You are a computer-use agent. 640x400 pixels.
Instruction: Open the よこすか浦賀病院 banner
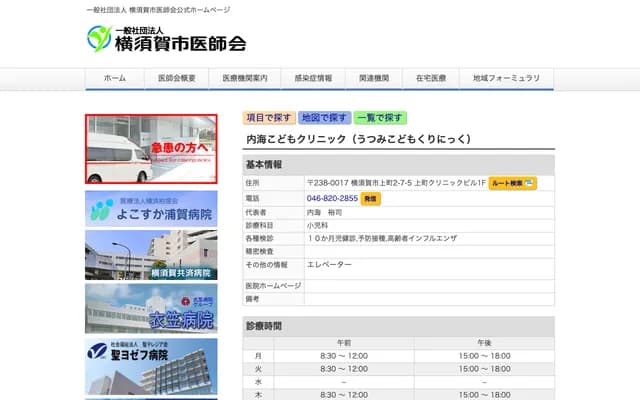coord(151,207)
